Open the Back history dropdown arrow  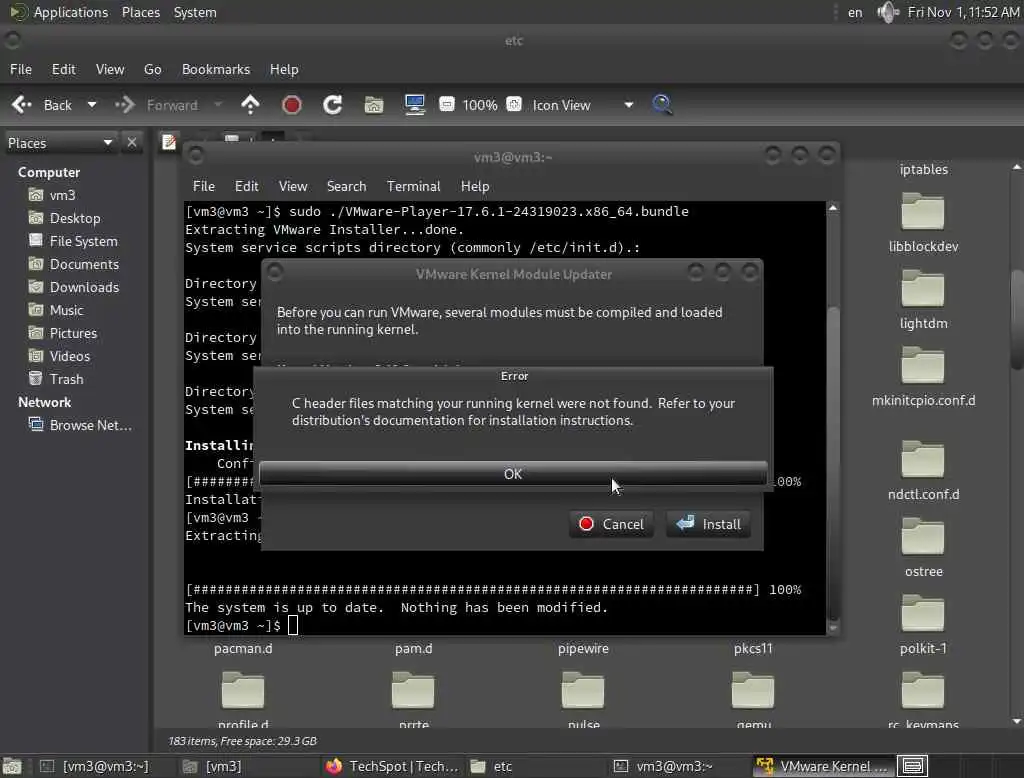coord(92,105)
